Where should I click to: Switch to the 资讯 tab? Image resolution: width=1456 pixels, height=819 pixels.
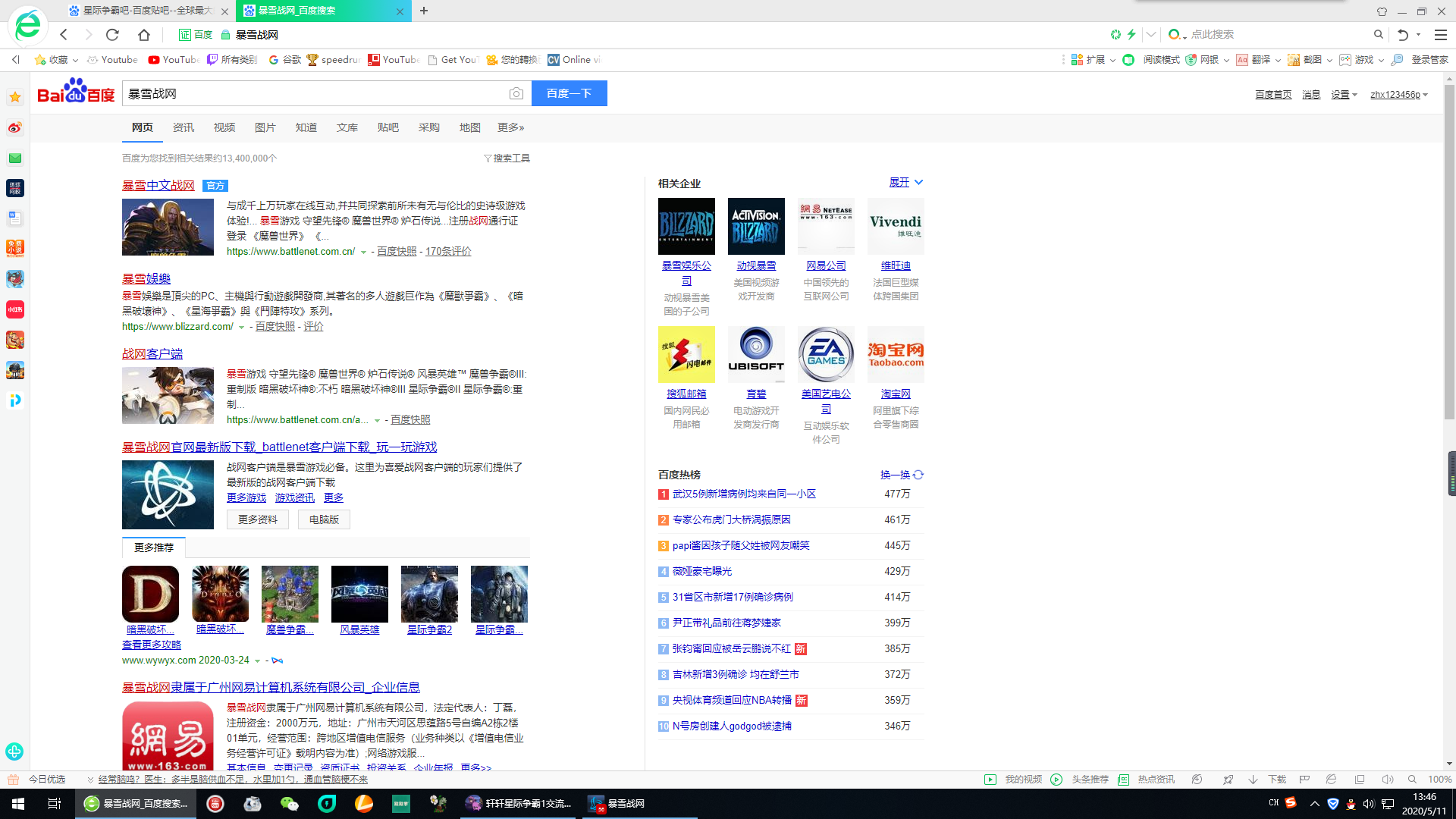pyautogui.click(x=184, y=127)
